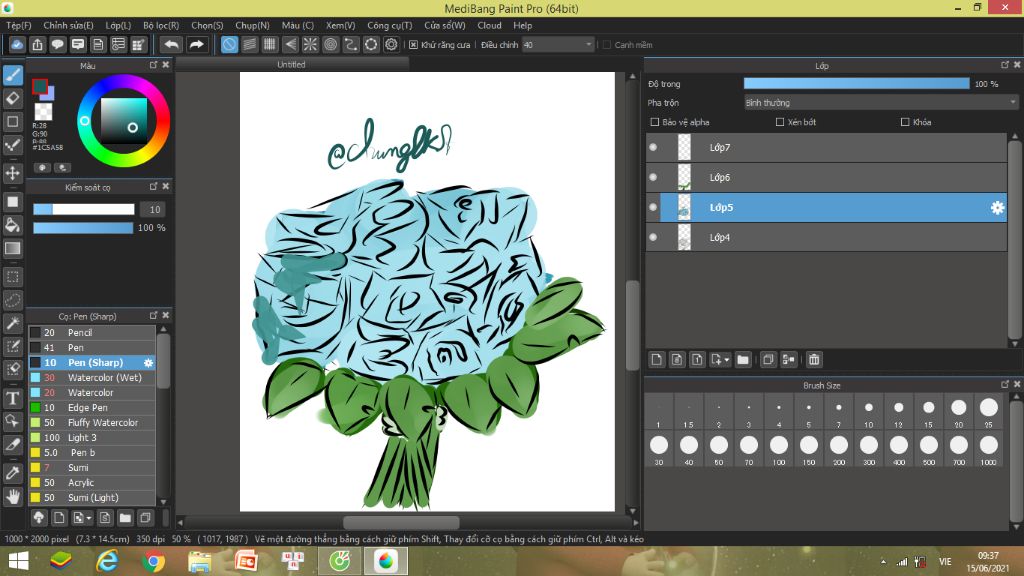Choose brush size 1000 preset

click(x=989, y=449)
